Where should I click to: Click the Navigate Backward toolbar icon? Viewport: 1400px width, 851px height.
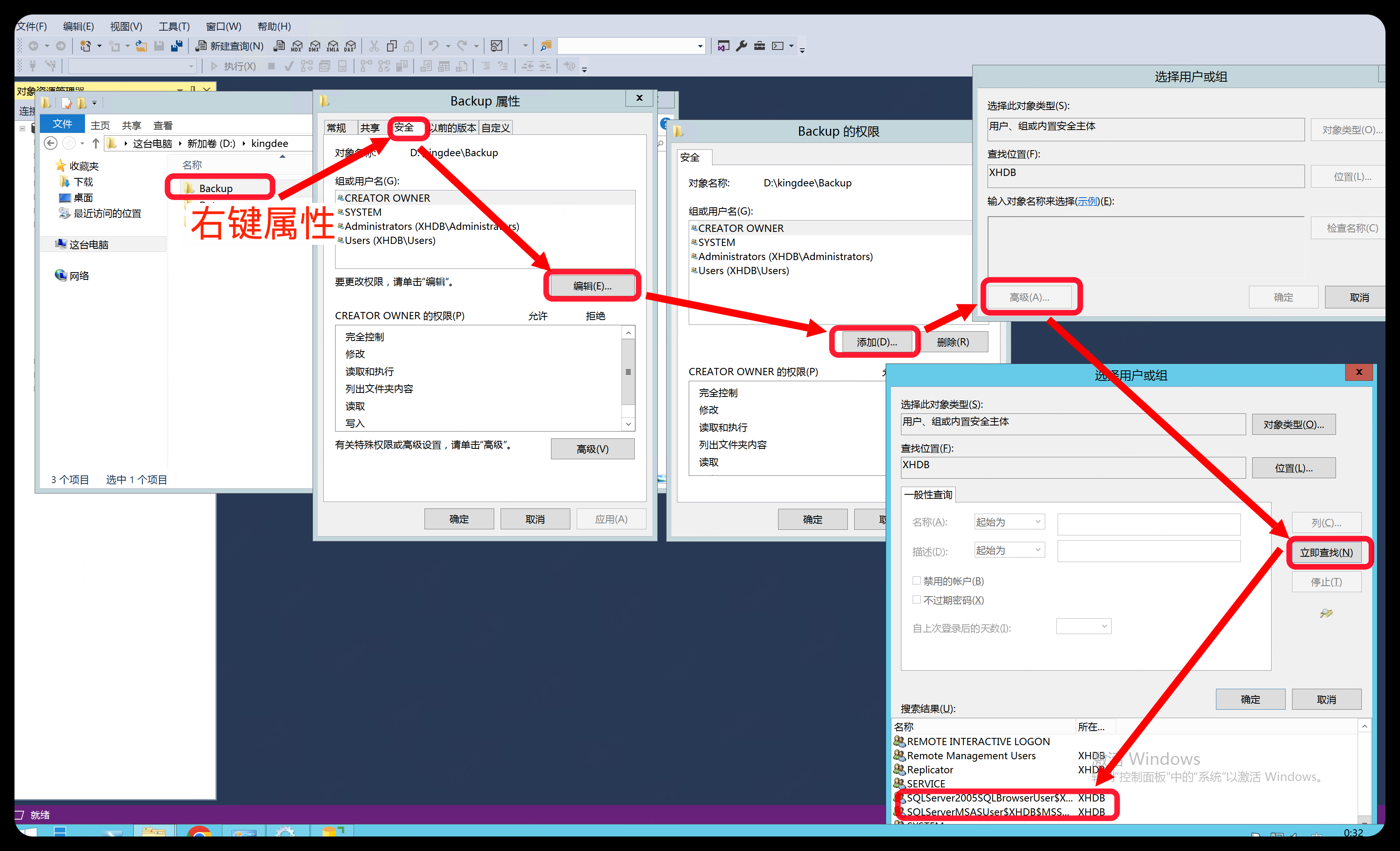click(x=33, y=46)
